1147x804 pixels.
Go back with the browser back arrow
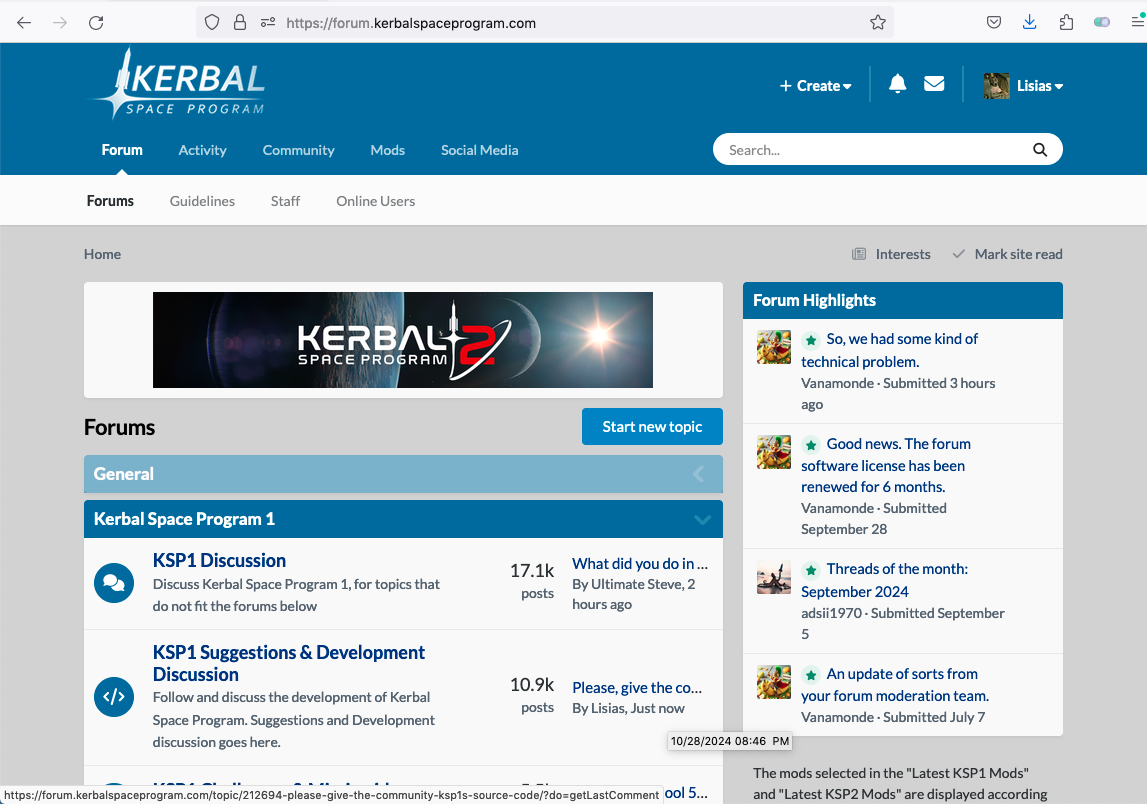click(x=23, y=23)
